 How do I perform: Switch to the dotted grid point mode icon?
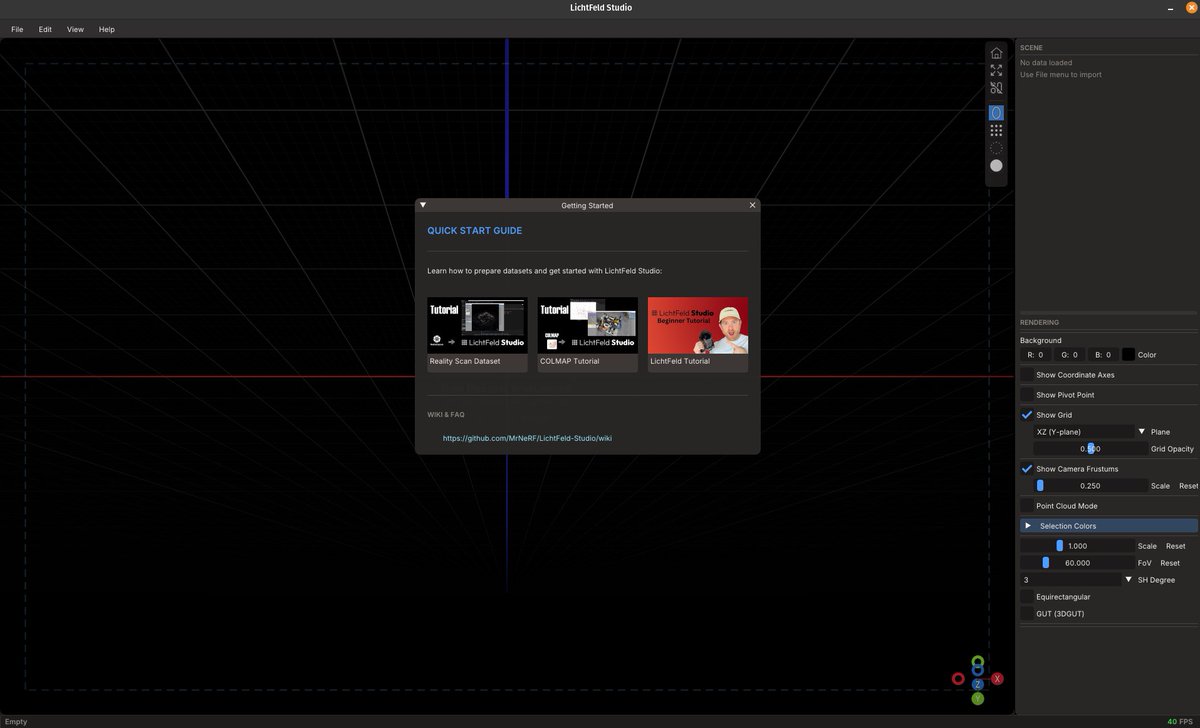click(996, 130)
